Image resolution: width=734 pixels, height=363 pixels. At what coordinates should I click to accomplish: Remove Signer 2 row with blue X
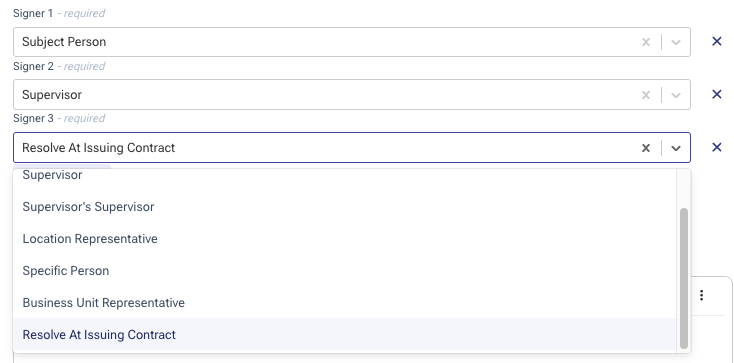click(x=716, y=95)
